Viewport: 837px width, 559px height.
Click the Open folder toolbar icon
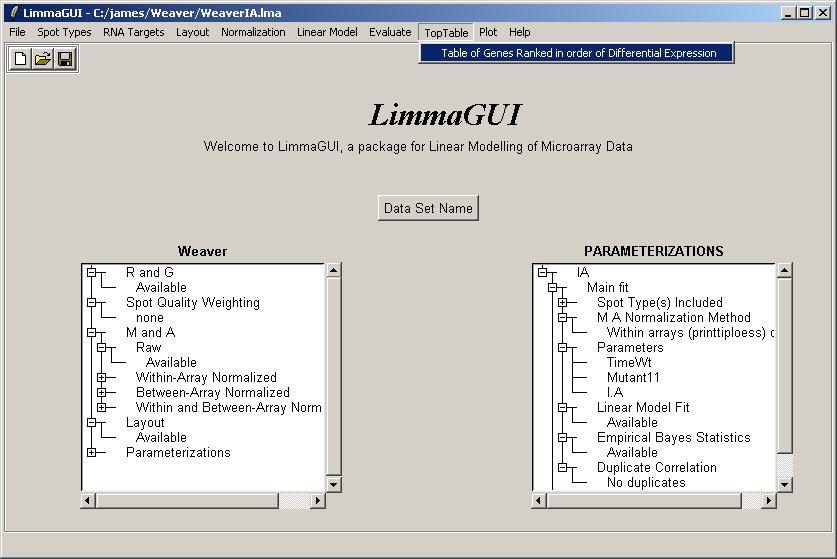pyautogui.click(x=43, y=59)
